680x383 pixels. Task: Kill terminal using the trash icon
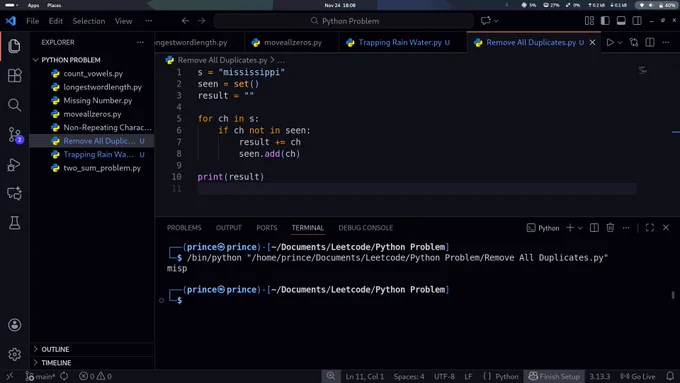pyautogui.click(x=610, y=228)
